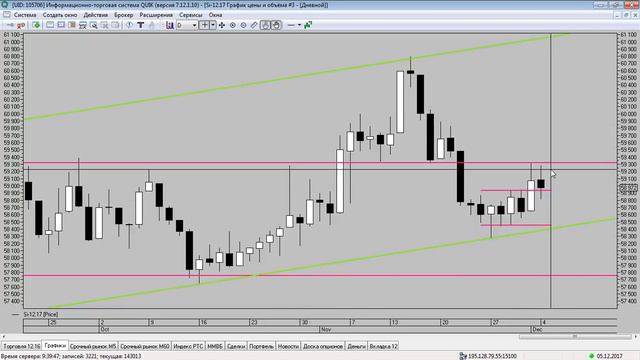
Task: Click the disconnect icon with red mark
Action: (20, 25)
